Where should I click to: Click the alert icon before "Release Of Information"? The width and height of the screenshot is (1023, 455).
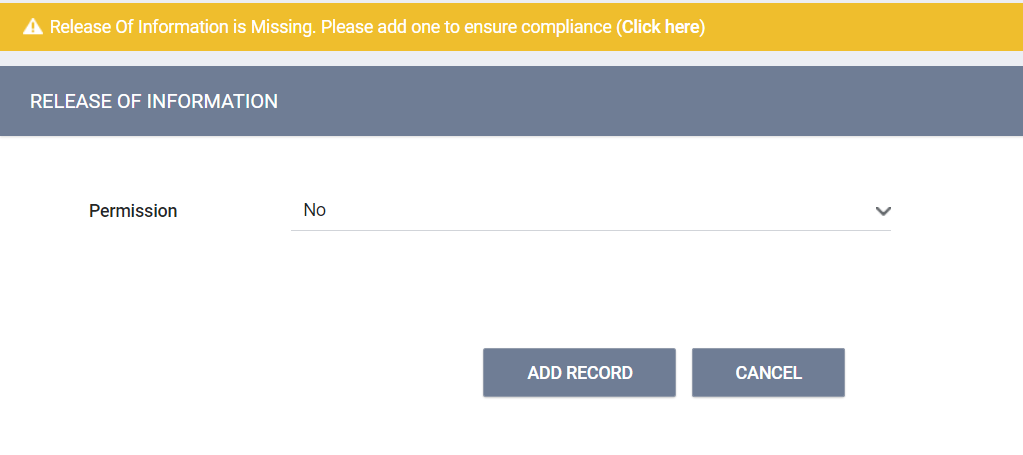[32, 27]
